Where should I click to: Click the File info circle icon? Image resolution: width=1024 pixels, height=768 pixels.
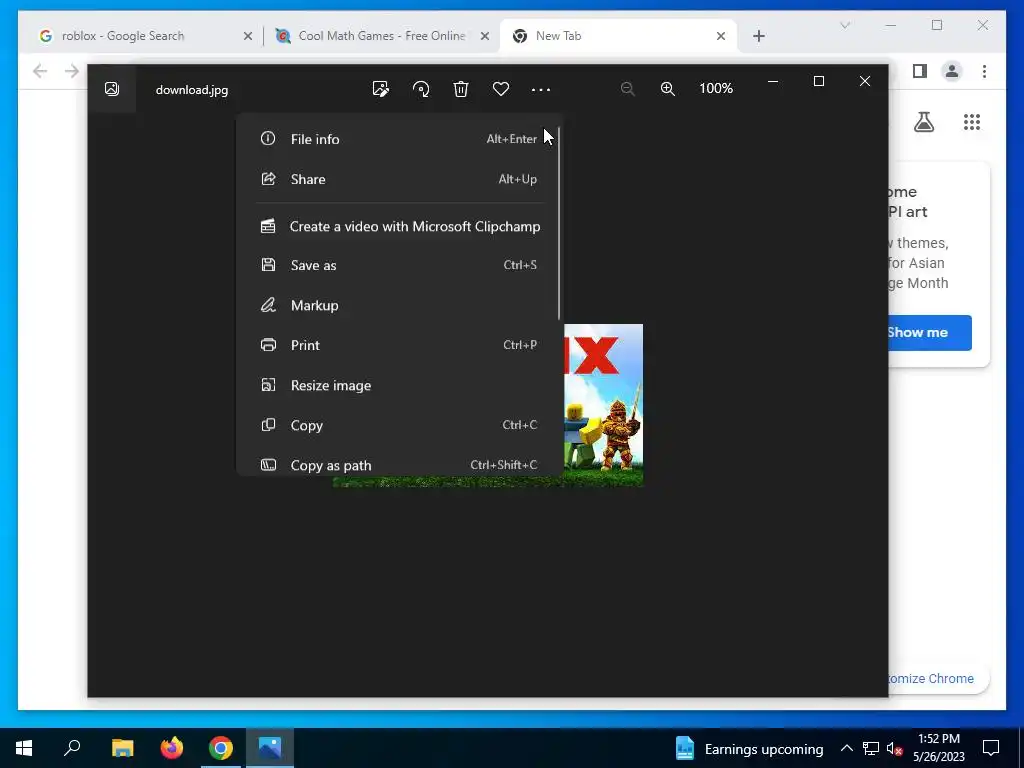268,138
